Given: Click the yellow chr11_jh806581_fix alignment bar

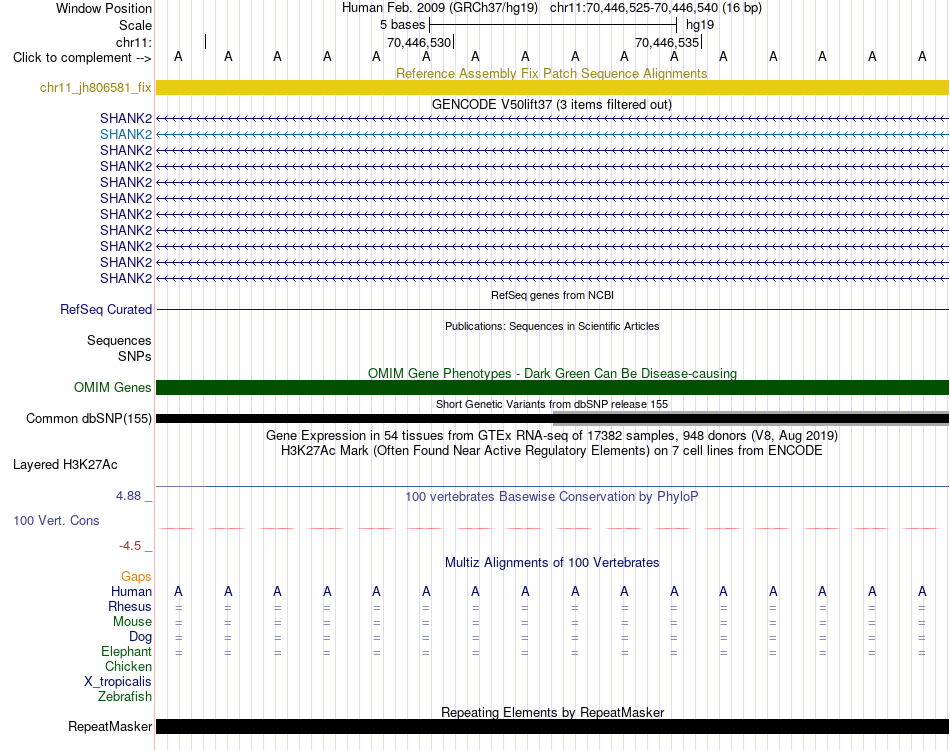Looking at the screenshot, I should coord(552,87).
